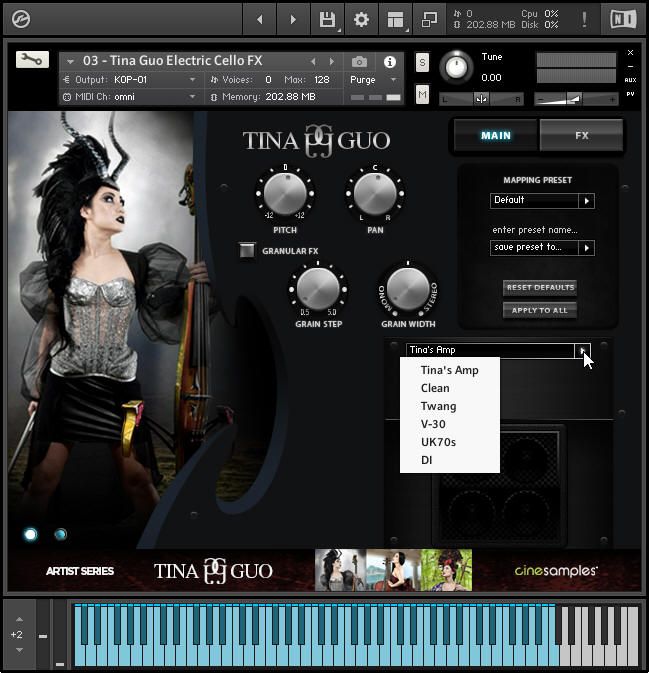Click octave up arrow on keyboard
The width and height of the screenshot is (649, 673).
(19, 619)
